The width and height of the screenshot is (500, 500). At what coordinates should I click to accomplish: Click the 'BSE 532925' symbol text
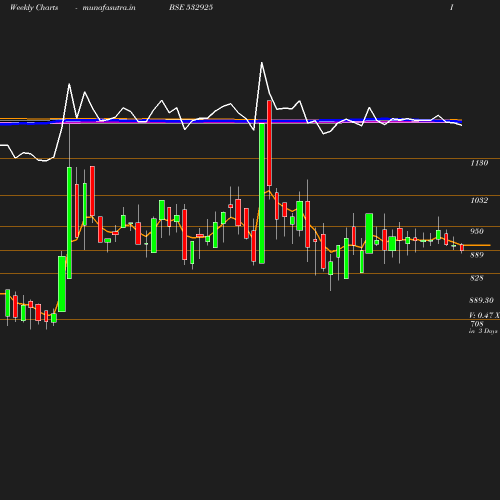(x=191, y=8)
